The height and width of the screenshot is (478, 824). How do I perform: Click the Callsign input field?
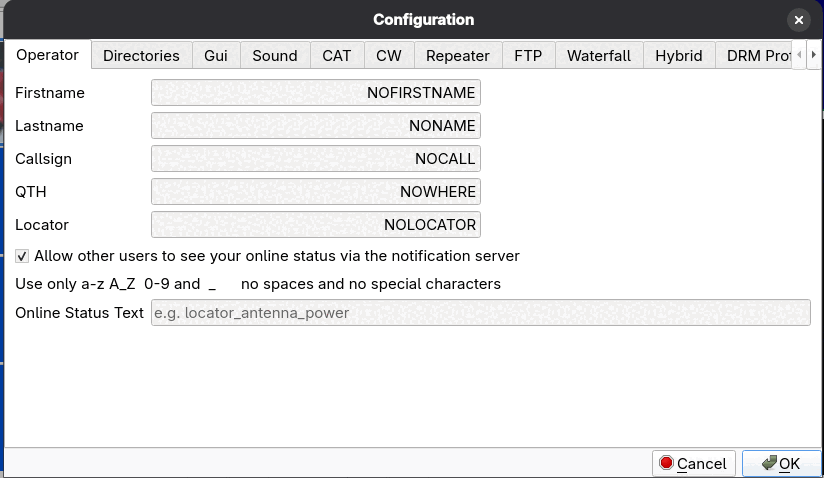[316, 159]
